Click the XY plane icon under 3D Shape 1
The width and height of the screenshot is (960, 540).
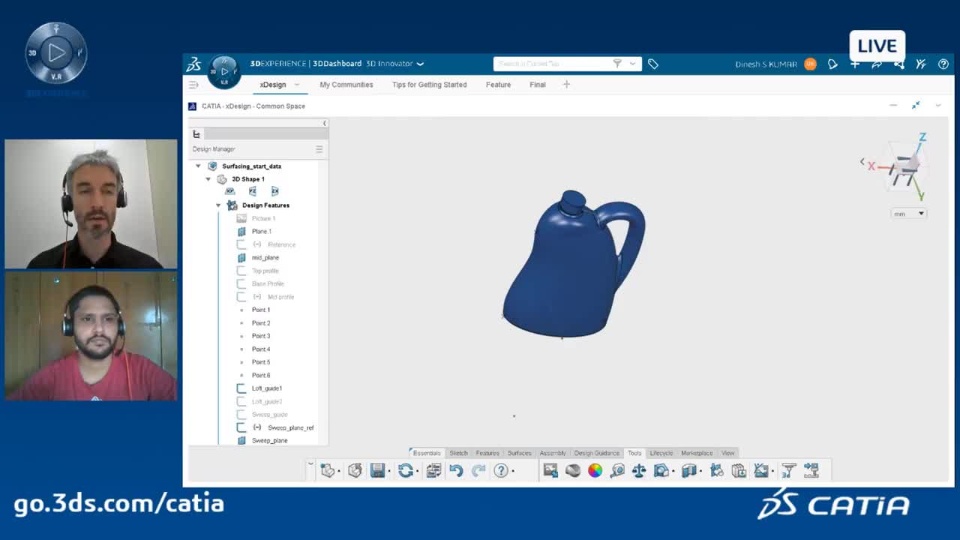pyautogui.click(x=230, y=192)
